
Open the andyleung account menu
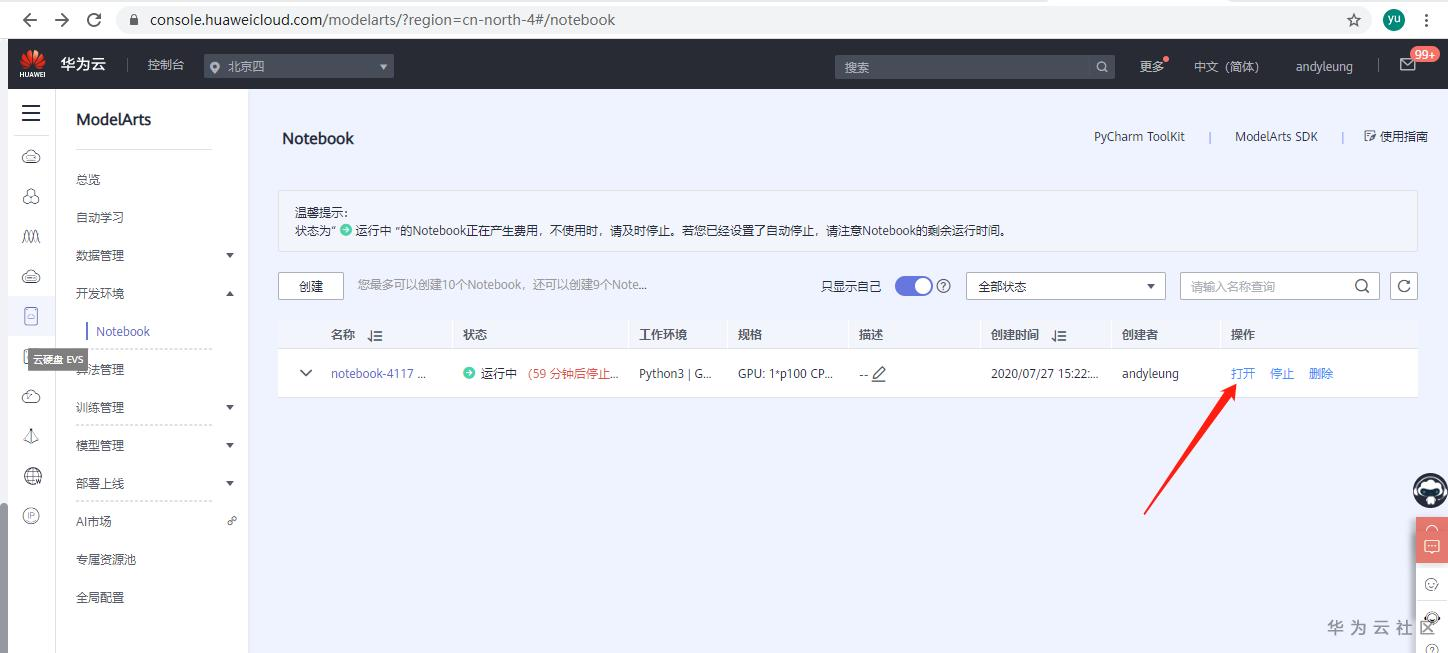click(x=1324, y=66)
